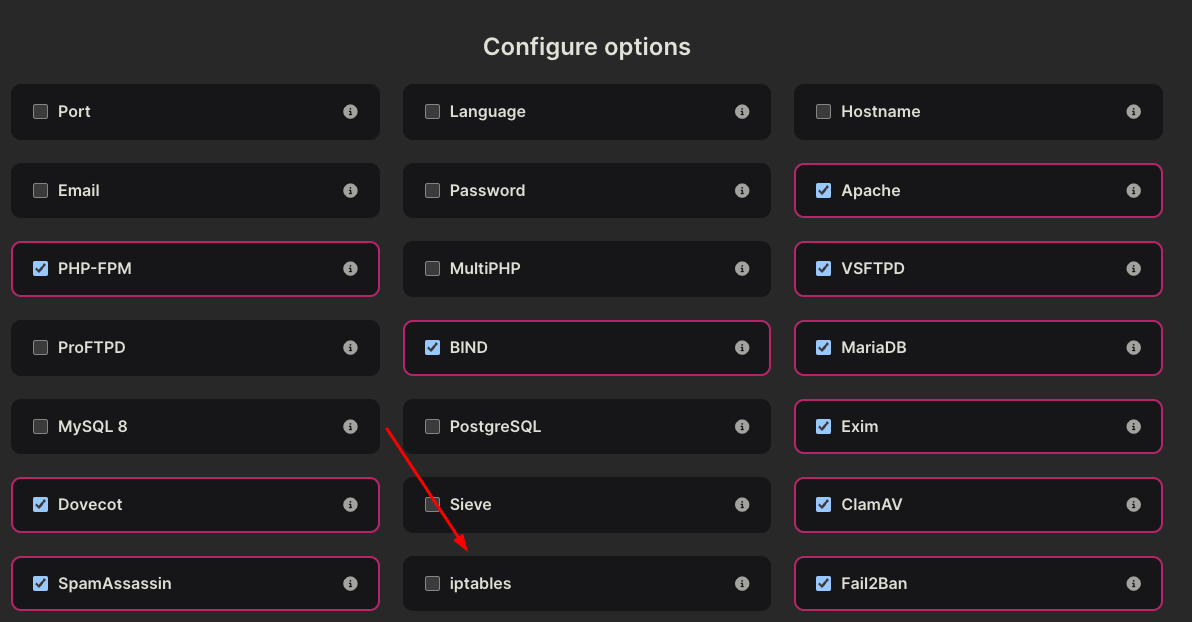Show Dovecot information icon
This screenshot has width=1192, height=622.
(350, 505)
